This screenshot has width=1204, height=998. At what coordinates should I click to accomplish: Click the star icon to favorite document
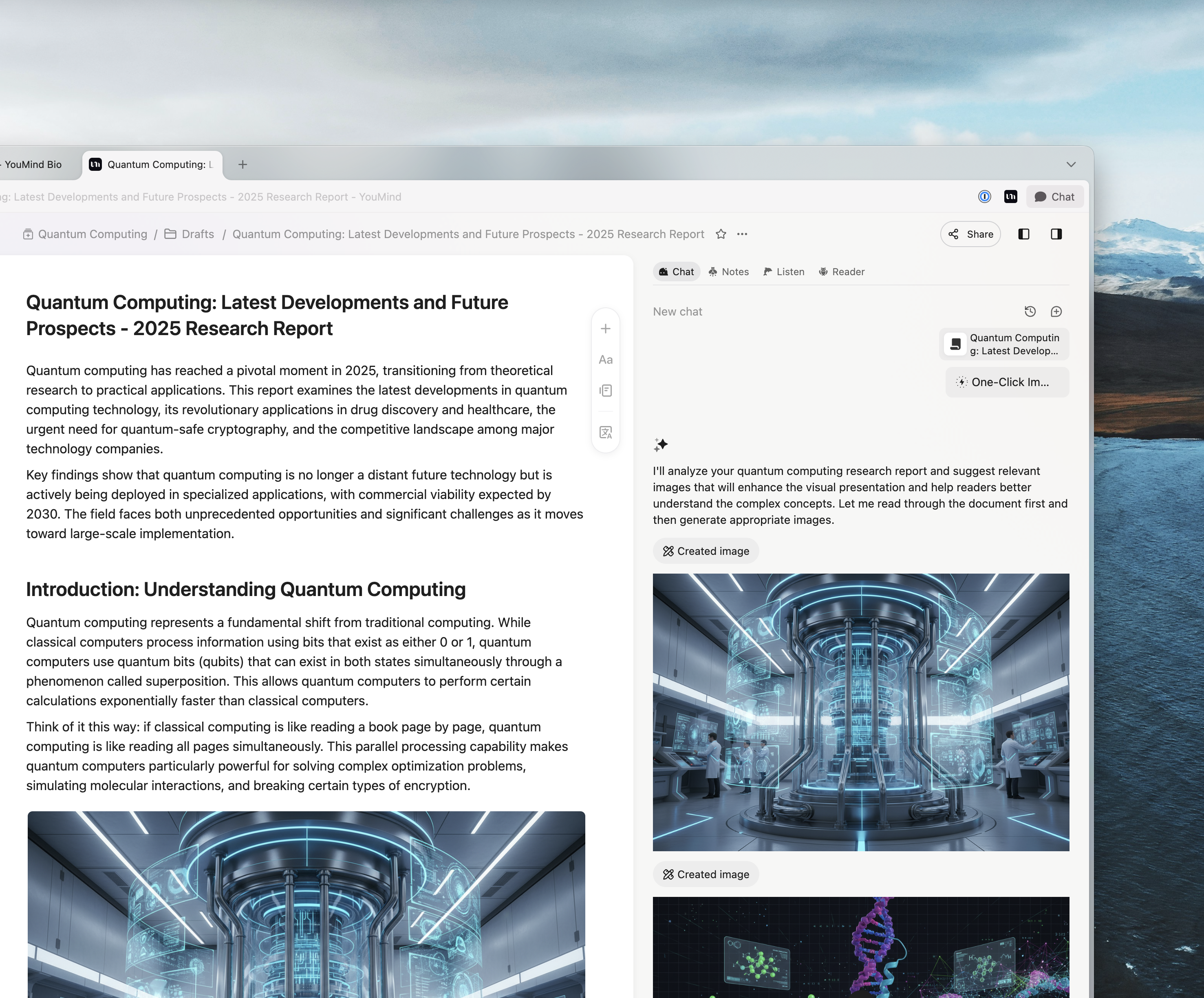pyautogui.click(x=721, y=234)
